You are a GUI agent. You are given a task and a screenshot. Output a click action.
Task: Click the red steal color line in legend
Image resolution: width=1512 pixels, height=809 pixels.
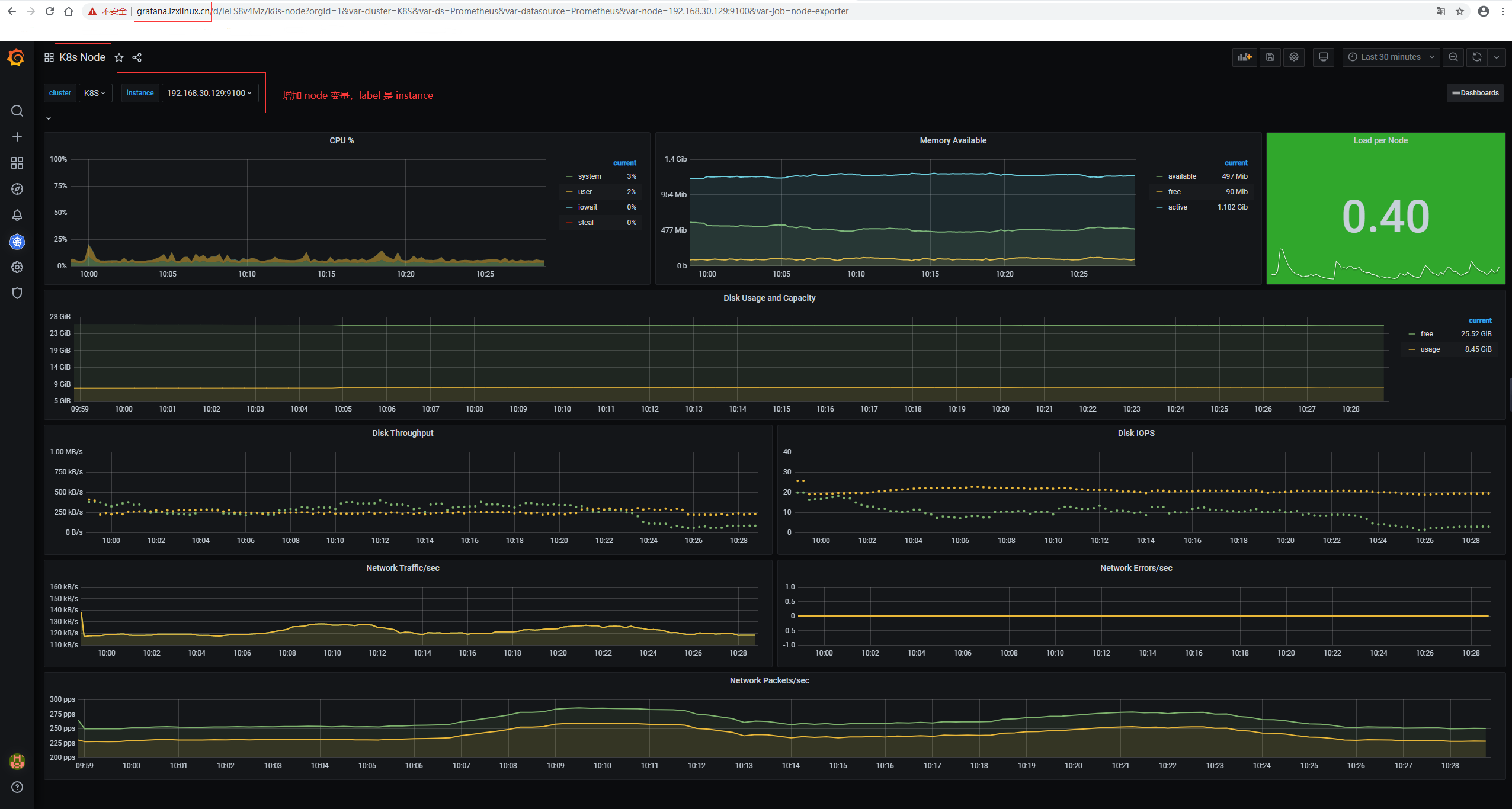pyautogui.click(x=569, y=223)
